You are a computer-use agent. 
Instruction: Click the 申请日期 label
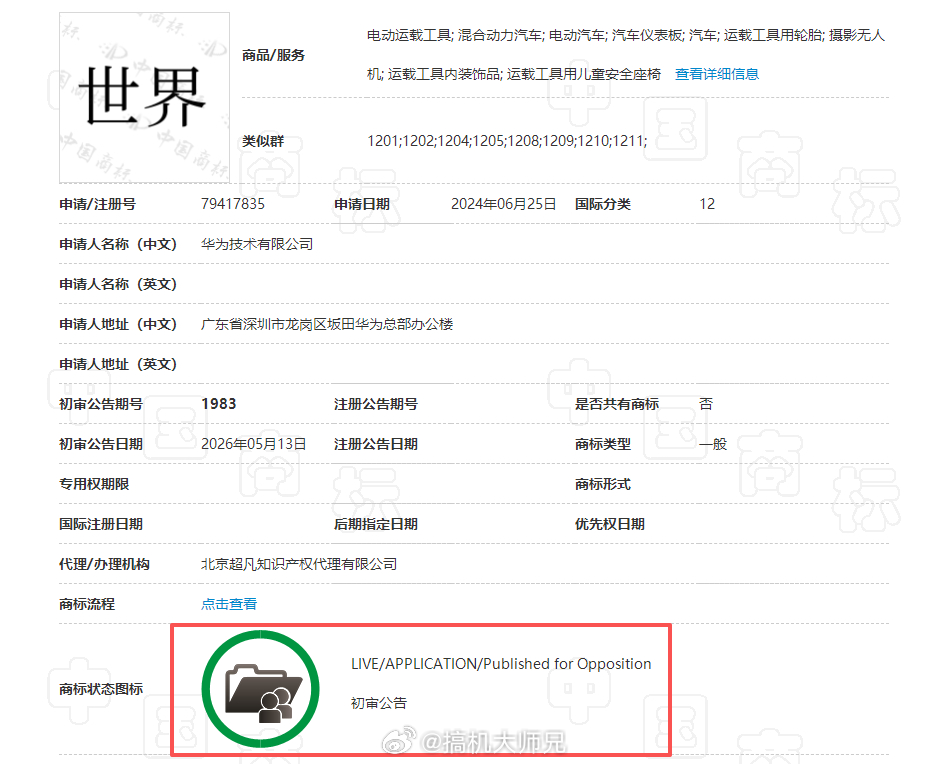(x=362, y=204)
